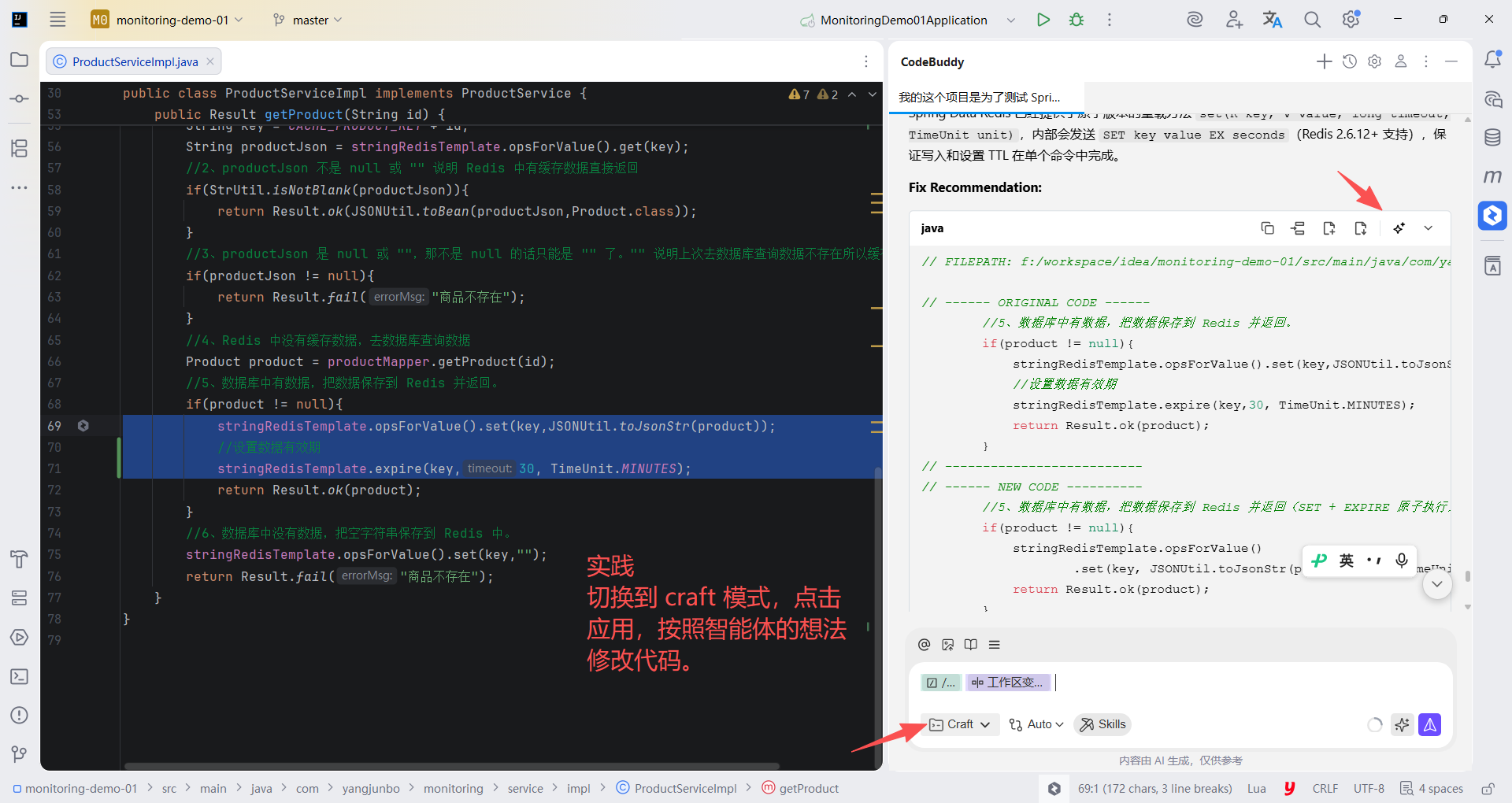Click the @ mention context icon
Screen dimensions: 1512x803
point(925,645)
